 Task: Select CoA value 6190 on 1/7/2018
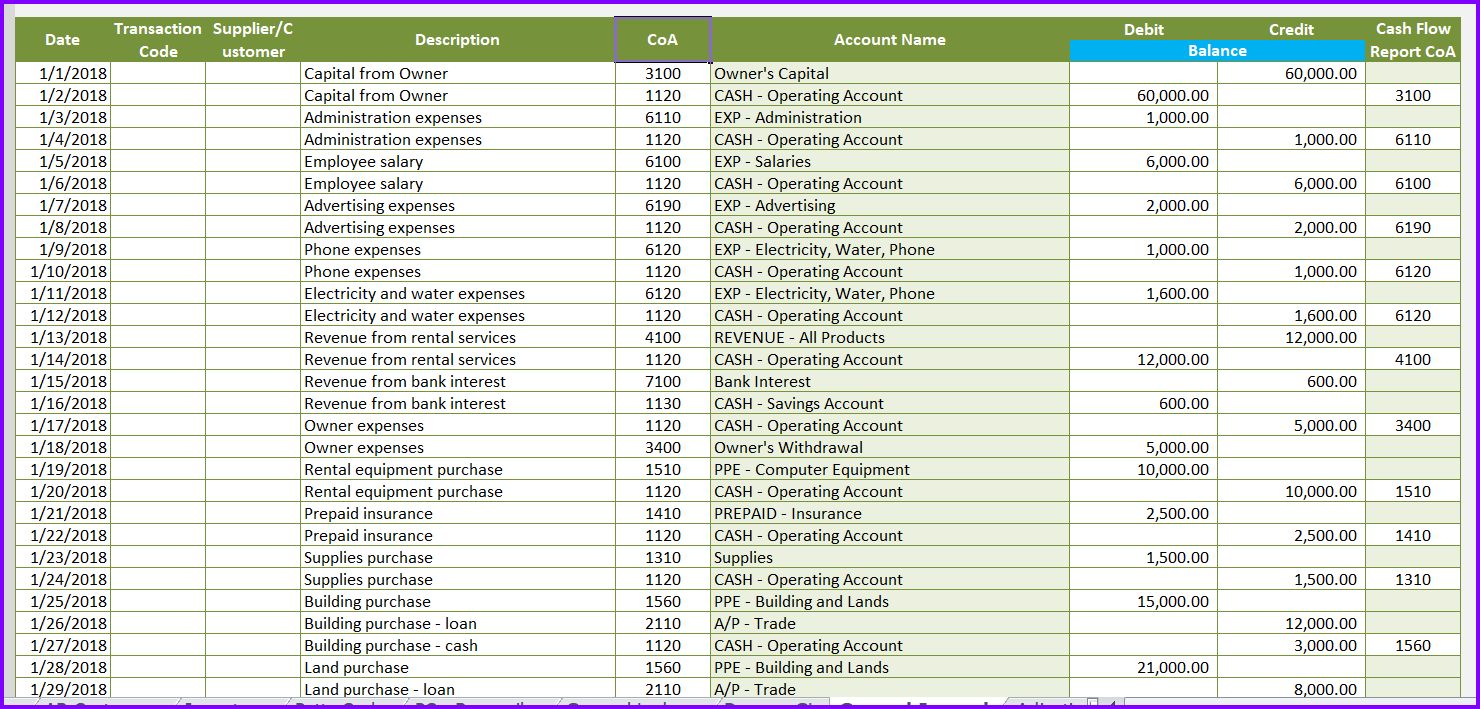coord(663,205)
